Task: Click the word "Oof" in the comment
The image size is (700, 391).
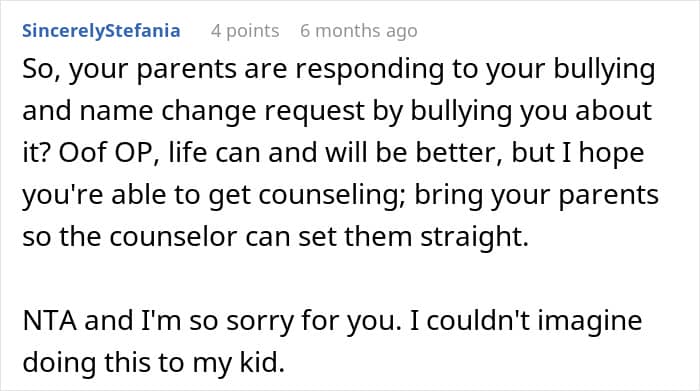Action: [x=83, y=153]
